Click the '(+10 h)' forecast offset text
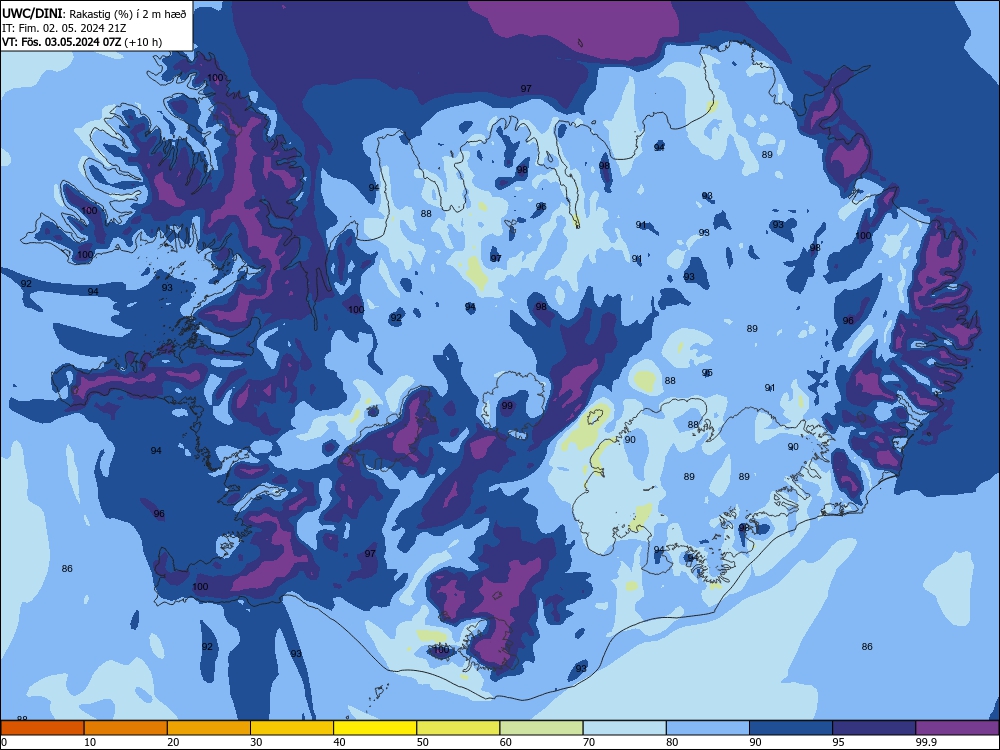Viewport: 1000px width, 750px height. tap(143, 42)
